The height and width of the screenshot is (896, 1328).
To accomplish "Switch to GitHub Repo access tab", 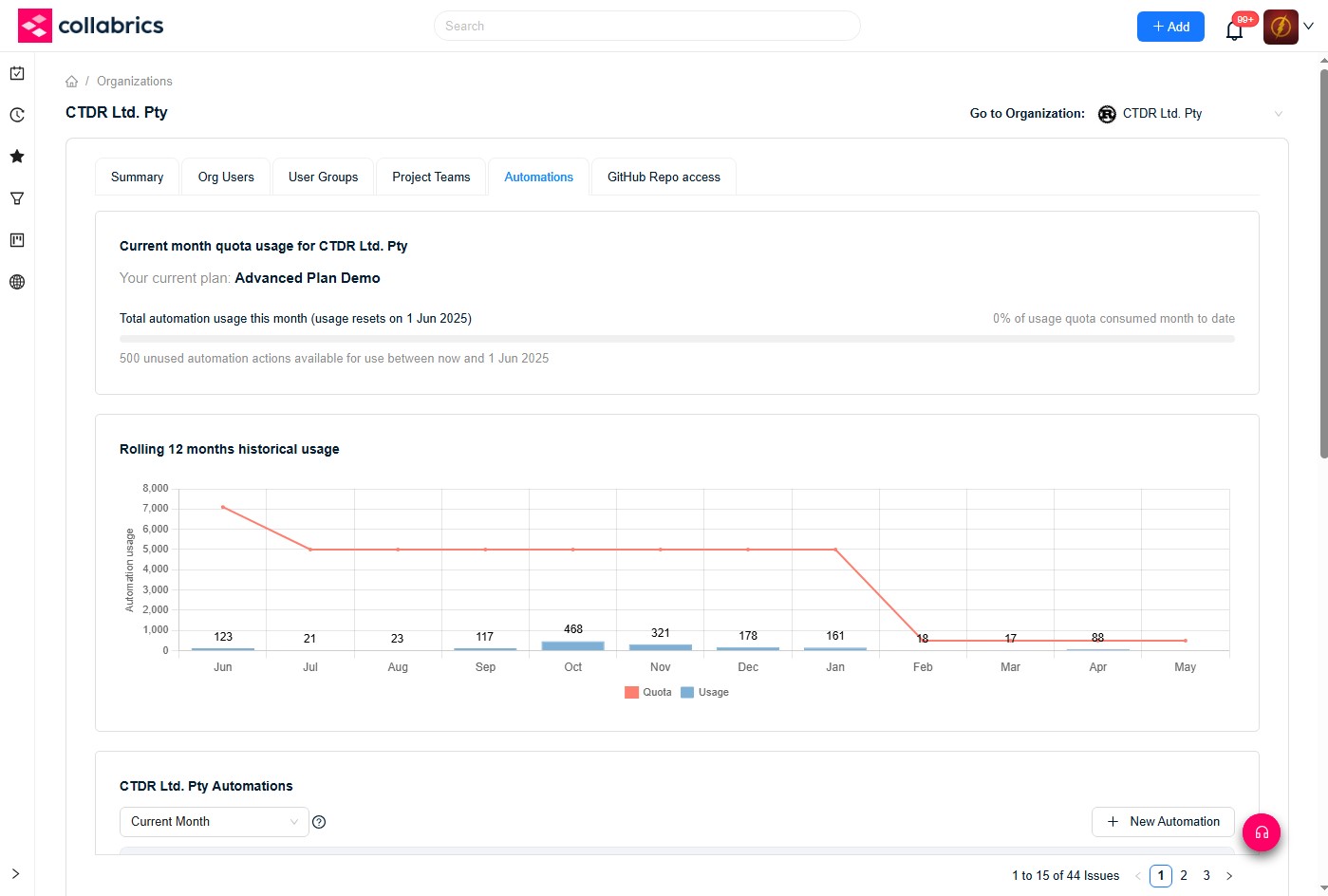I will pyautogui.click(x=664, y=177).
